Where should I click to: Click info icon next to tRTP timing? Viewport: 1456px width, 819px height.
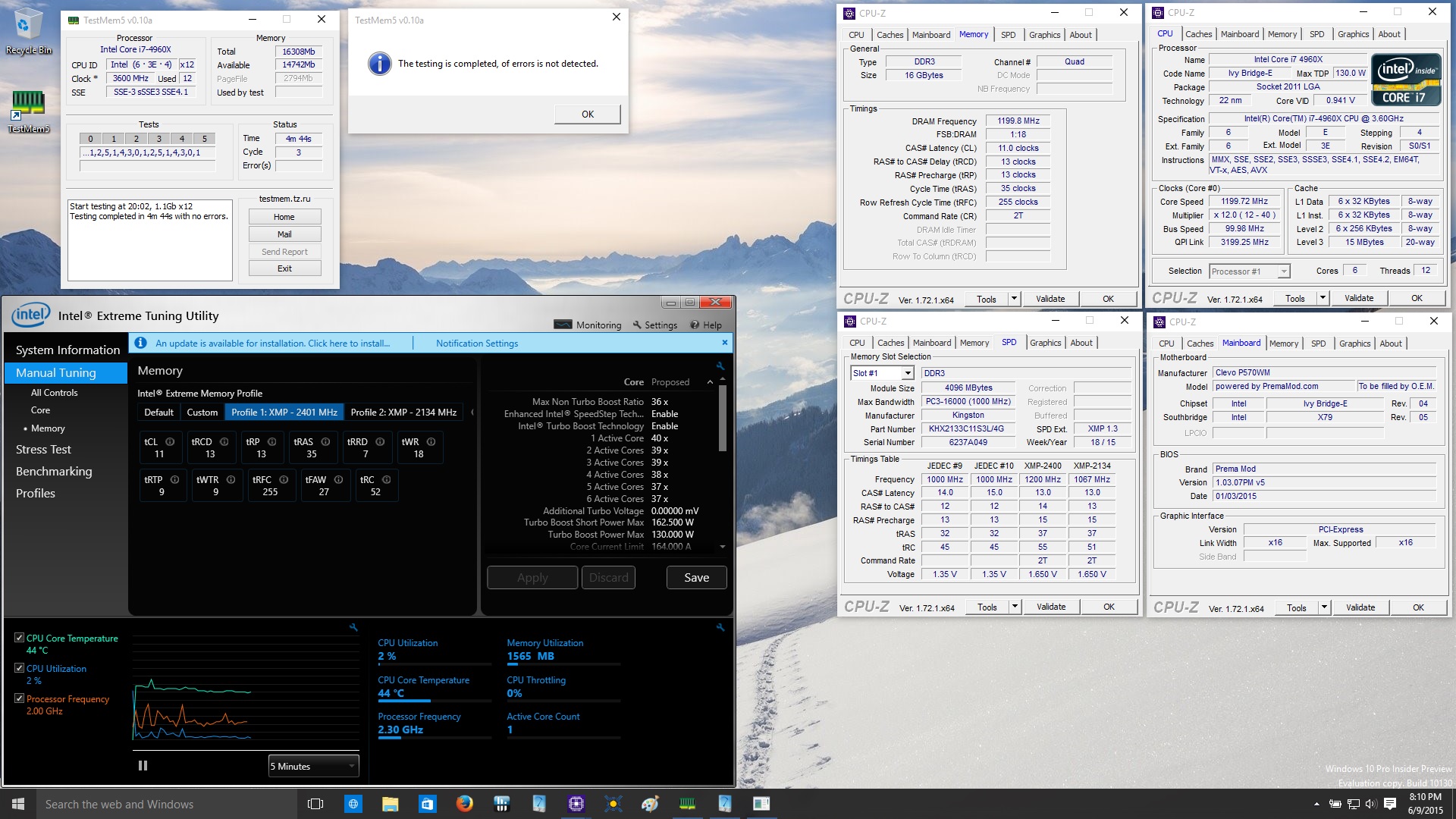(175, 479)
